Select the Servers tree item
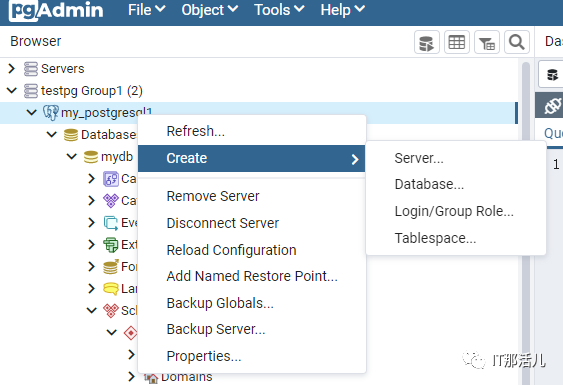563x385 pixels. [62, 69]
